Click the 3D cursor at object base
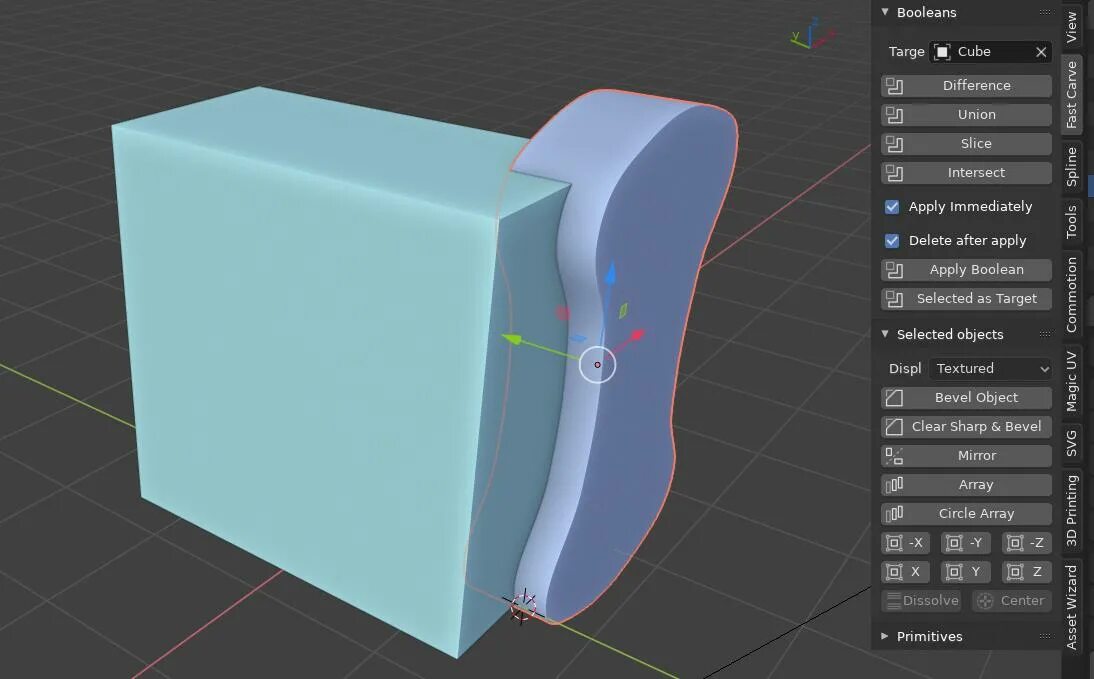 point(523,607)
